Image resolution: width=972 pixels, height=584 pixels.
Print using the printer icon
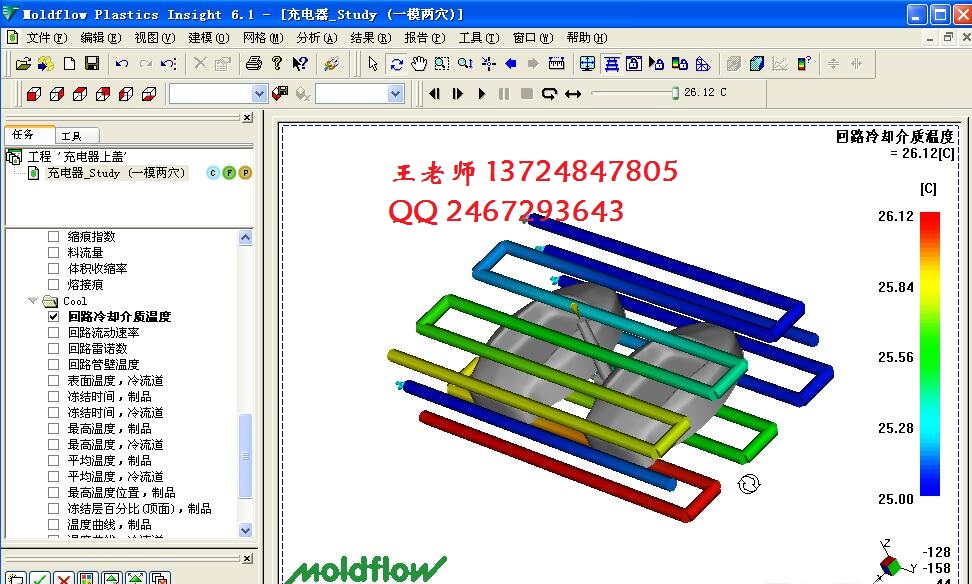pos(254,63)
